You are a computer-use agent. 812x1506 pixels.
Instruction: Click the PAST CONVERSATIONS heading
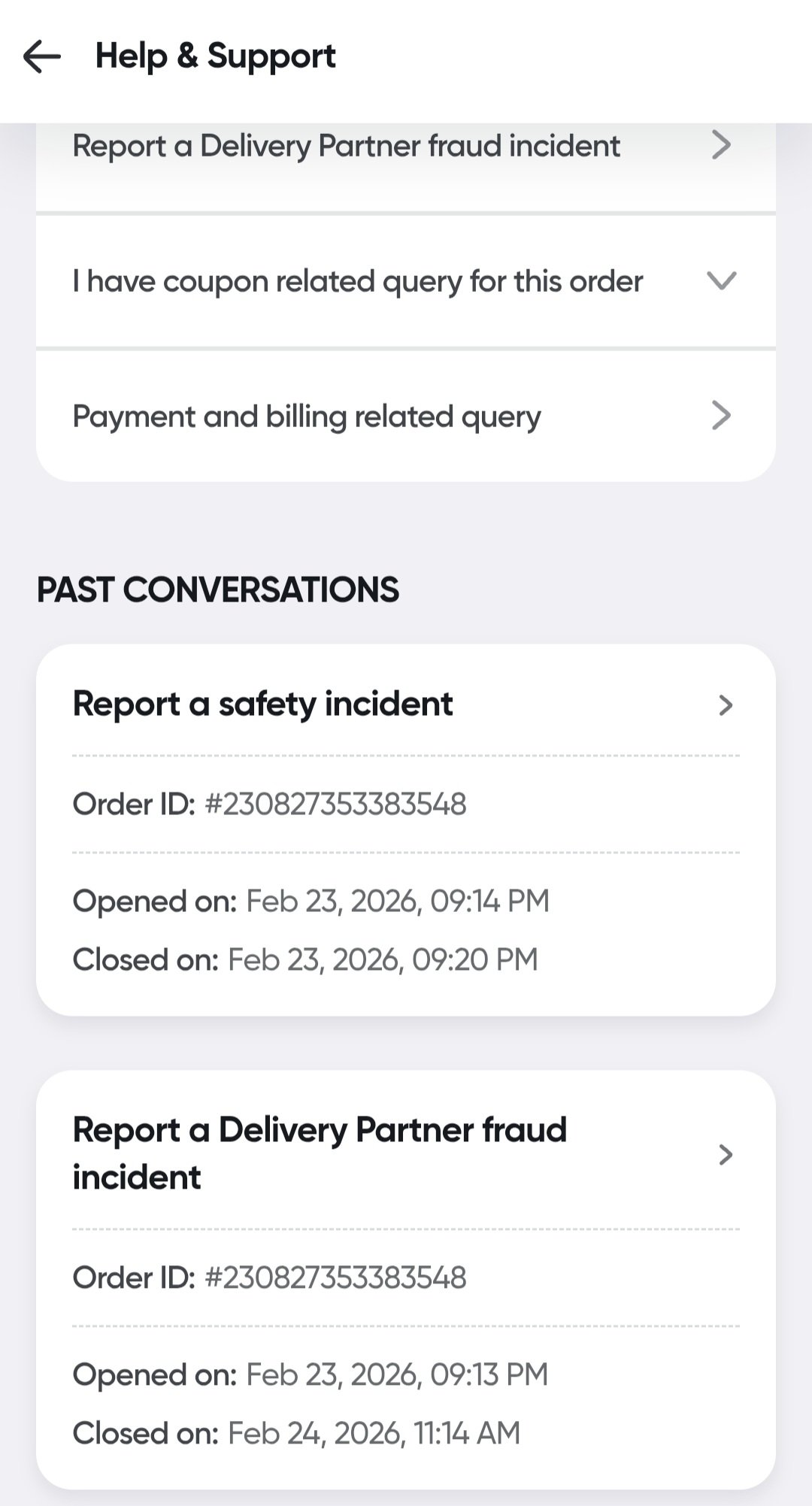[x=218, y=589]
